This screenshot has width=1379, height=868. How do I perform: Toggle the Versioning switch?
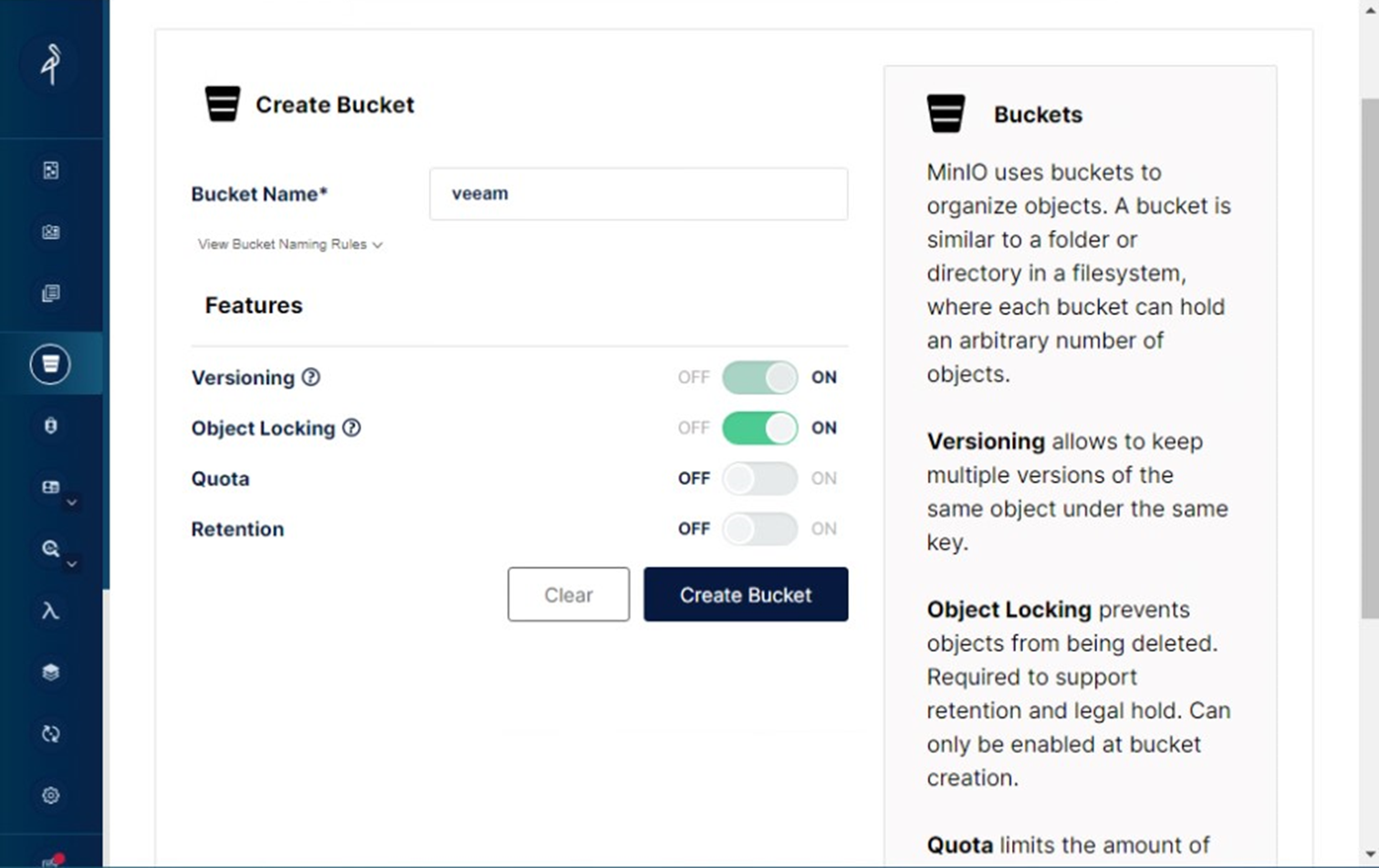coord(760,377)
